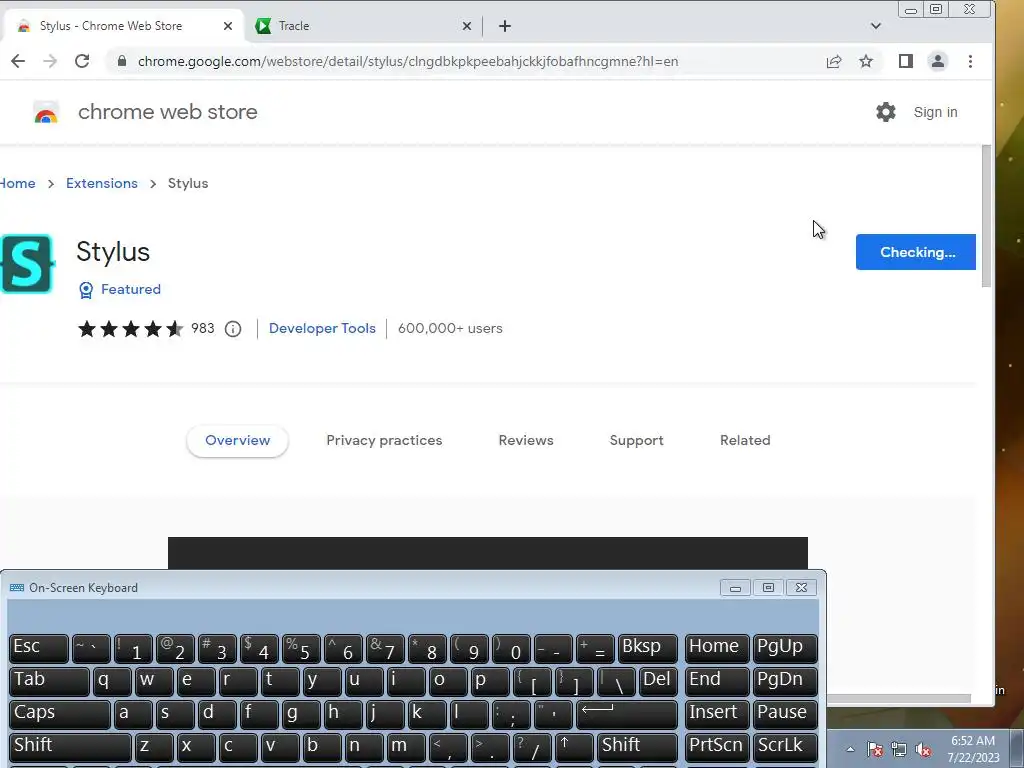1024x768 pixels.
Task: Click the Pause key on On-Screen Keyboard
Action: pyautogui.click(x=784, y=714)
